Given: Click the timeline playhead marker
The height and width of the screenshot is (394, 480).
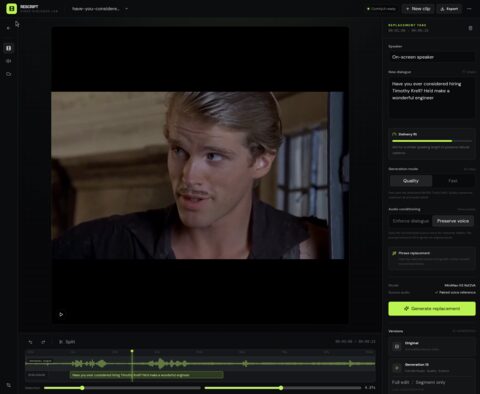Looking at the screenshot, I should point(132,351).
